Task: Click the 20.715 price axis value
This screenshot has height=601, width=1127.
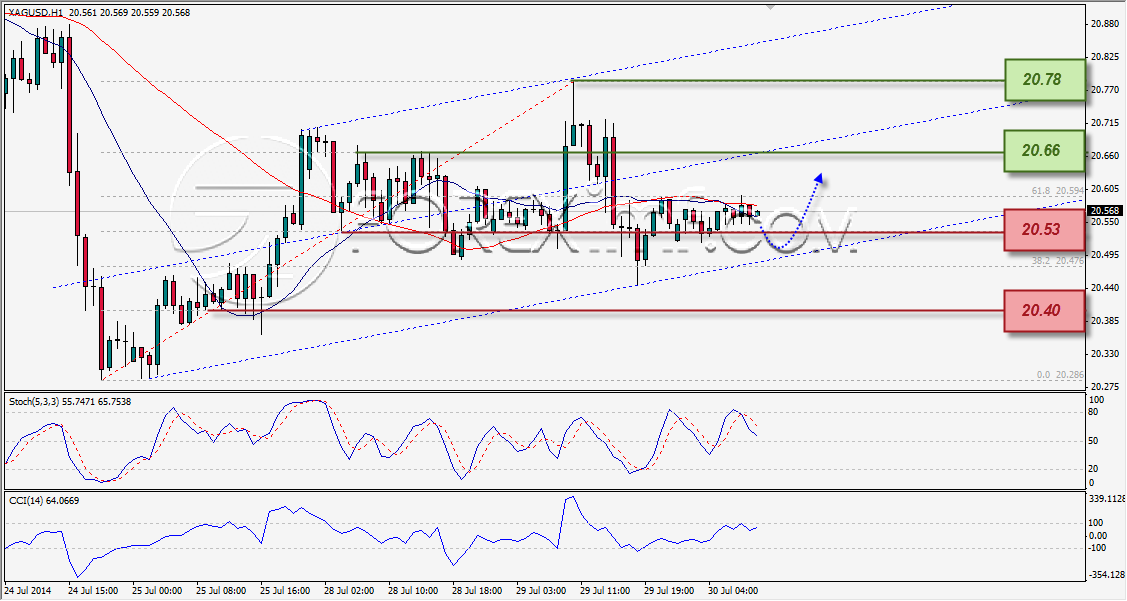Action: (x=1105, y=123)
